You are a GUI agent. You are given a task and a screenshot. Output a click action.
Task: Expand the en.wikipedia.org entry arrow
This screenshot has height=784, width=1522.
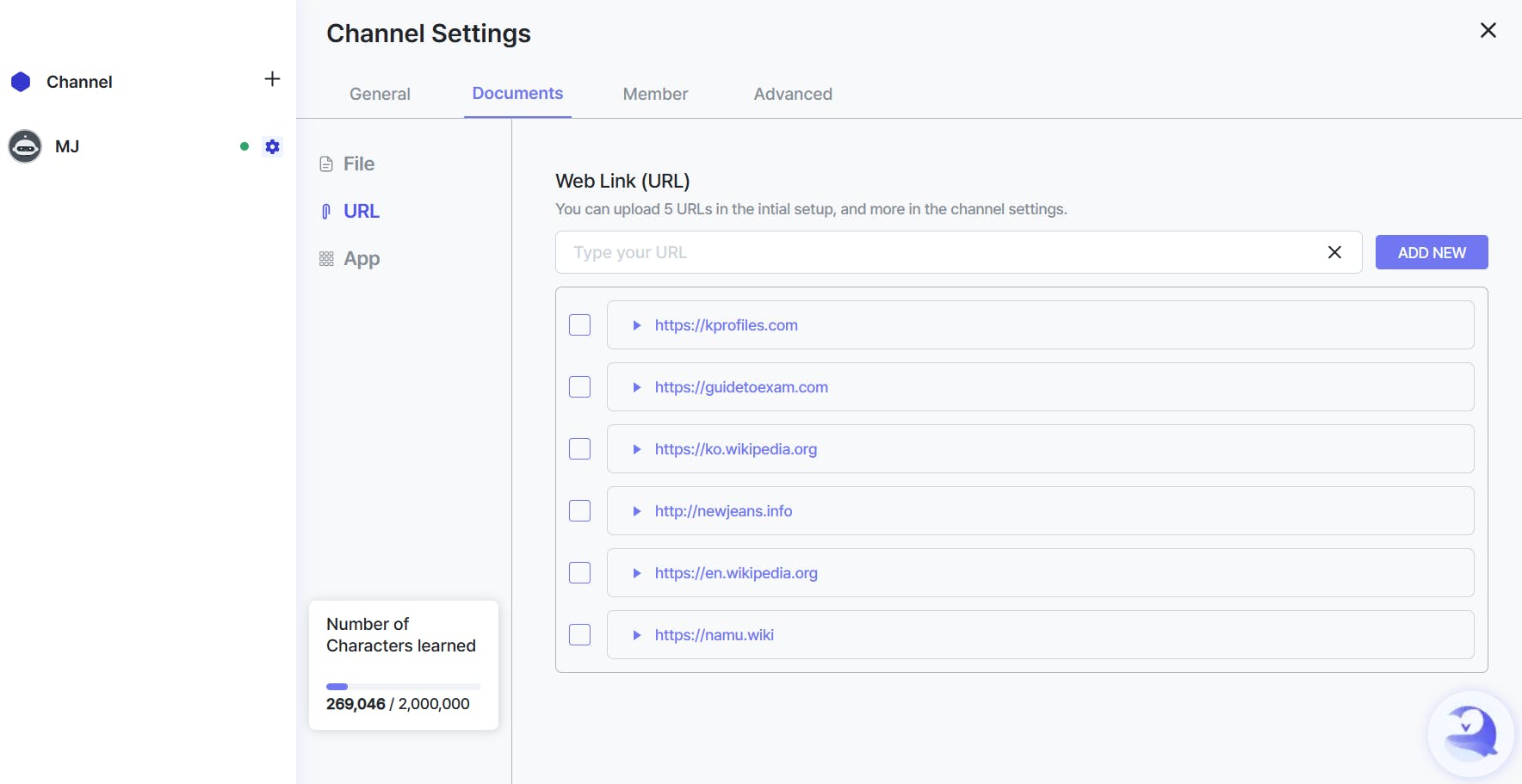coord(637,573)
